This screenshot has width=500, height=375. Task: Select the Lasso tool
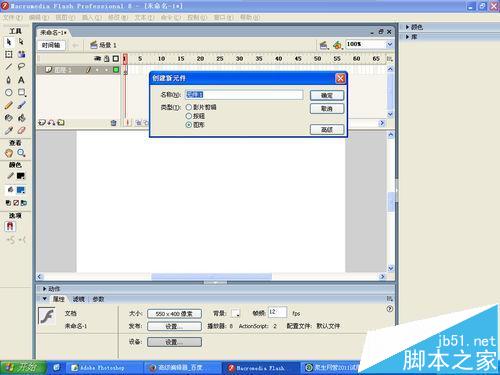(21, 67)
